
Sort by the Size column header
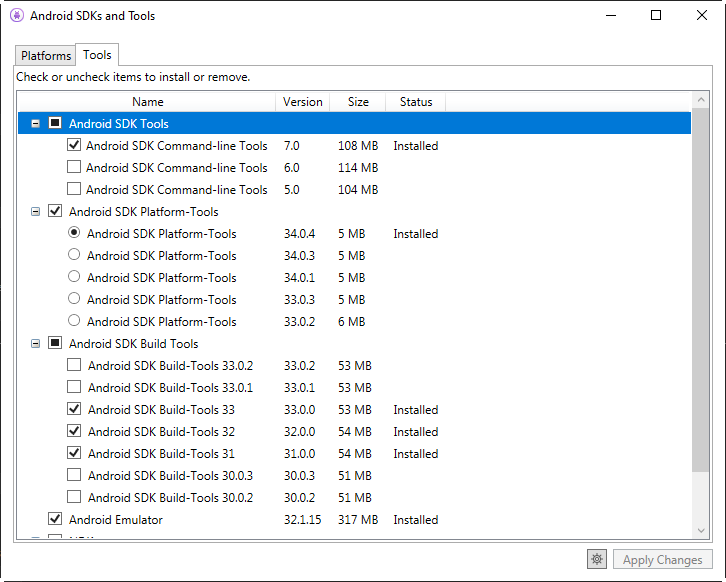coord(358,102)
